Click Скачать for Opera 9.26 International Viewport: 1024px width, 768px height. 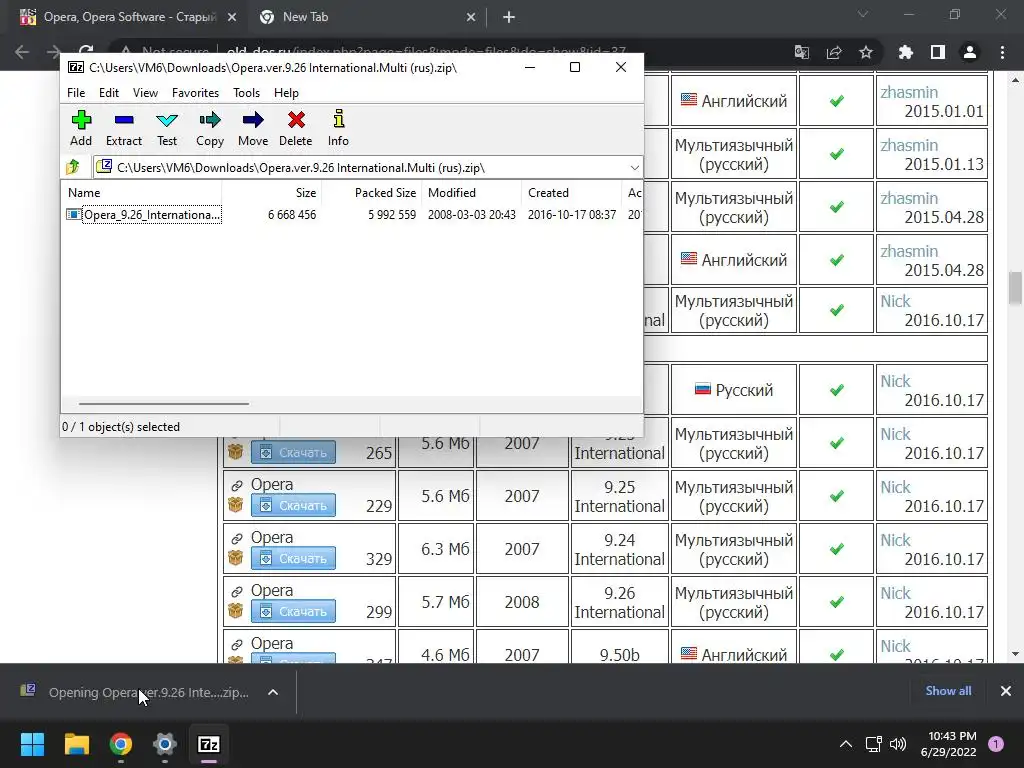pos(293,611)
